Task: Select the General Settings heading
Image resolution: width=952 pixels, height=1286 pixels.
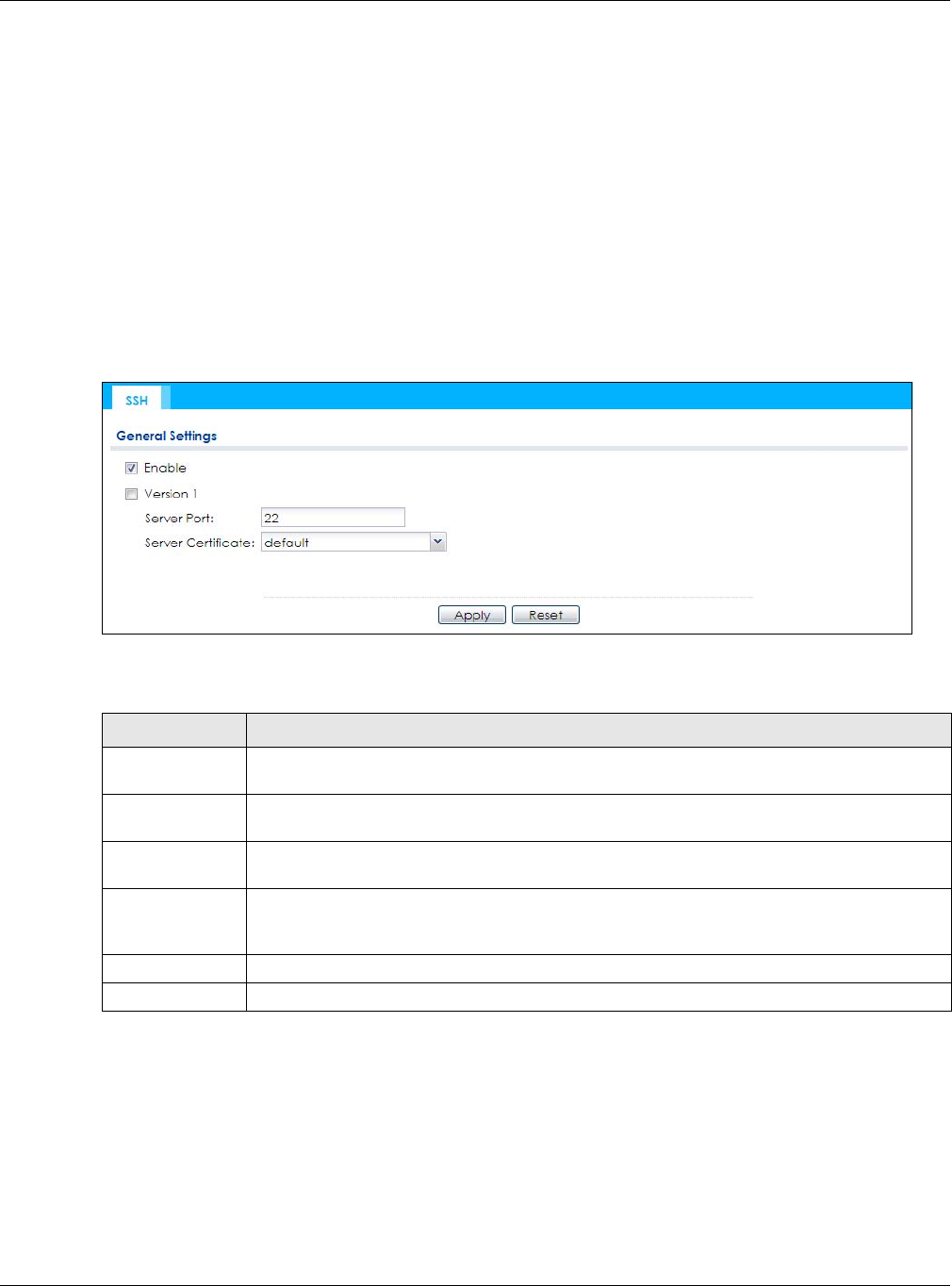Action: 167,436
